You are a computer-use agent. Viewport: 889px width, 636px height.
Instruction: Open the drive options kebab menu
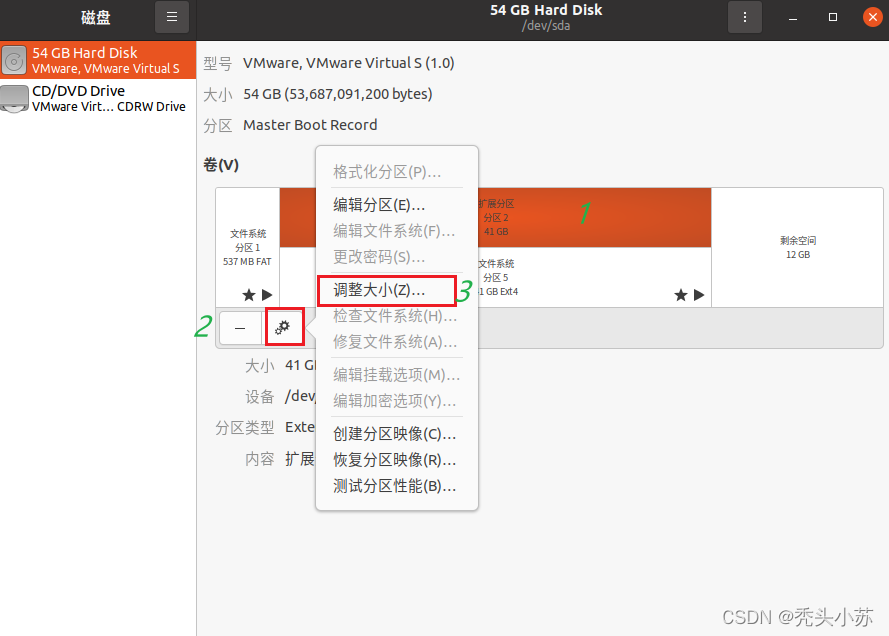pyautogui.click(x=744, y=17)
